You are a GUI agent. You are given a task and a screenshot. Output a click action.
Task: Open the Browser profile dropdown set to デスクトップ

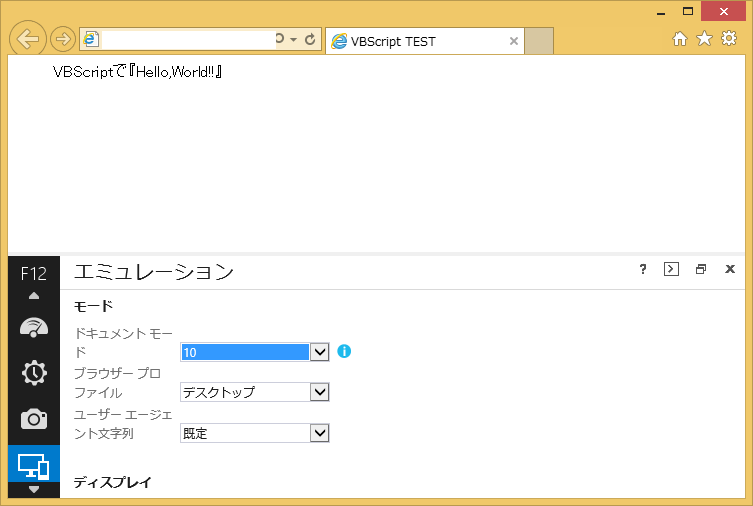[x=255, y=392]
